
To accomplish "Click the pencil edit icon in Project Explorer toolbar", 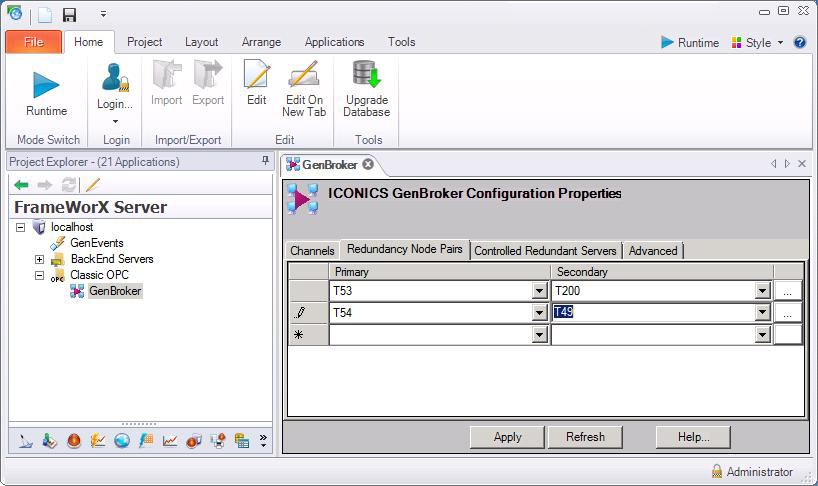I will tap(93, 185).
